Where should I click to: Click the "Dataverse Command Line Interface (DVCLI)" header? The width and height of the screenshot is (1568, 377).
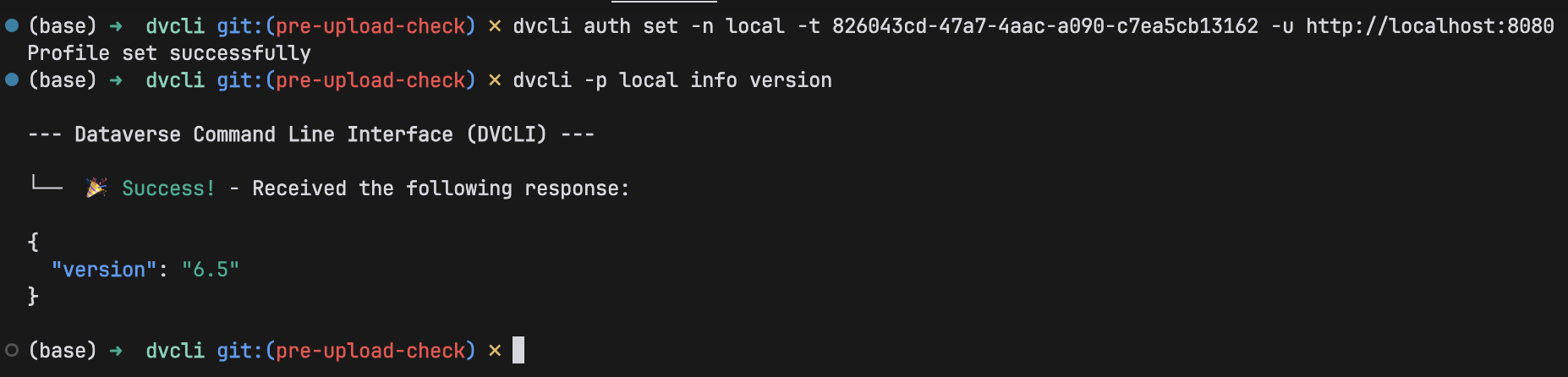pyautogui.click(x=311, y=134)
